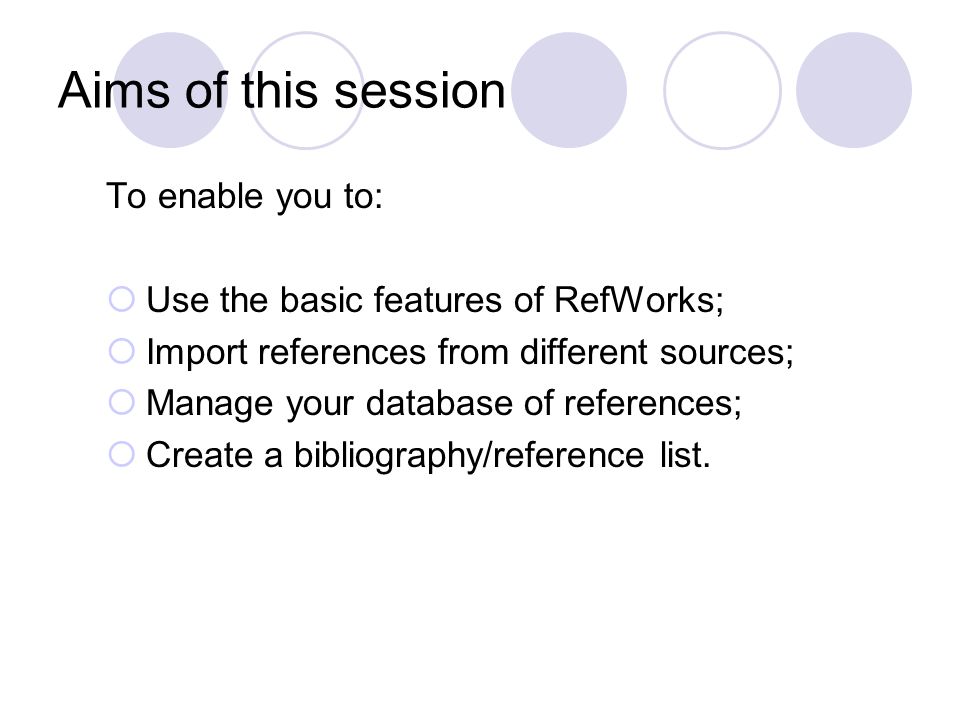The width and height of the screenshot is (960, 720).
Task: Click the bullet beside 'Import references'
Action: 121,351
